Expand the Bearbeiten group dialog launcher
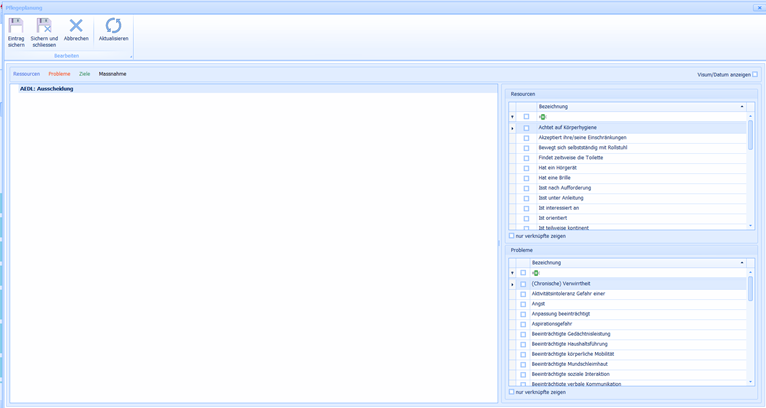This screenshot has height=408, width=766. click(x=130, y=57)
